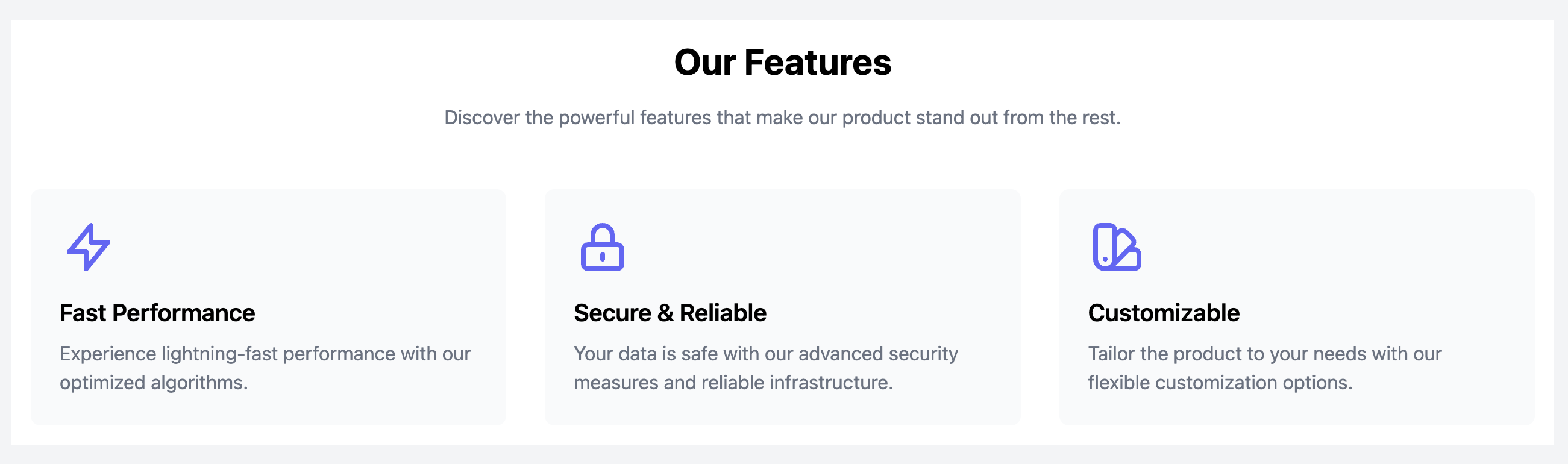Click the line "Experience lightning-fast performance with our"
1568x464 pixels.
pos(265,353)
